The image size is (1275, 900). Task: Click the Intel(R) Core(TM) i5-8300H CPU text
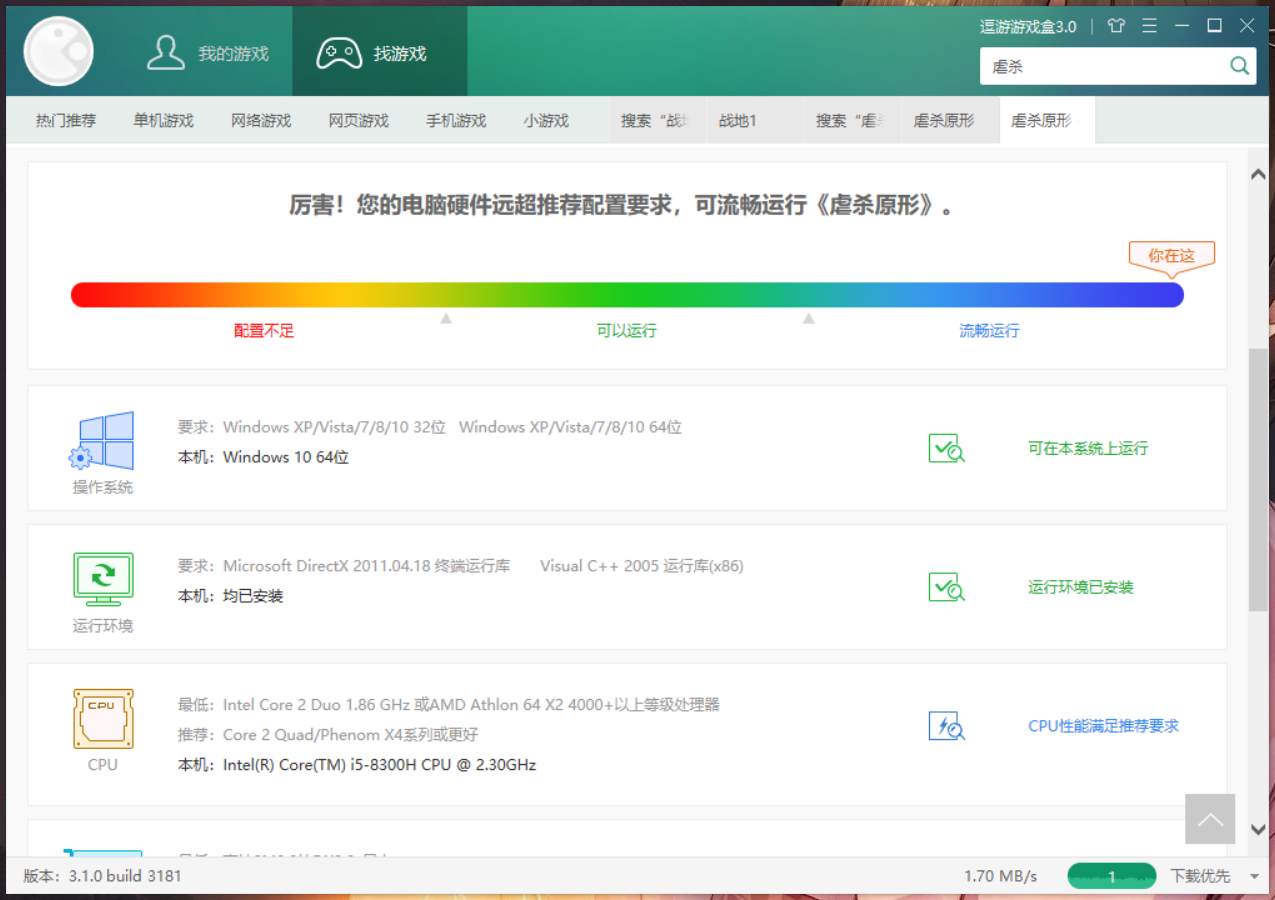point(380,765)
